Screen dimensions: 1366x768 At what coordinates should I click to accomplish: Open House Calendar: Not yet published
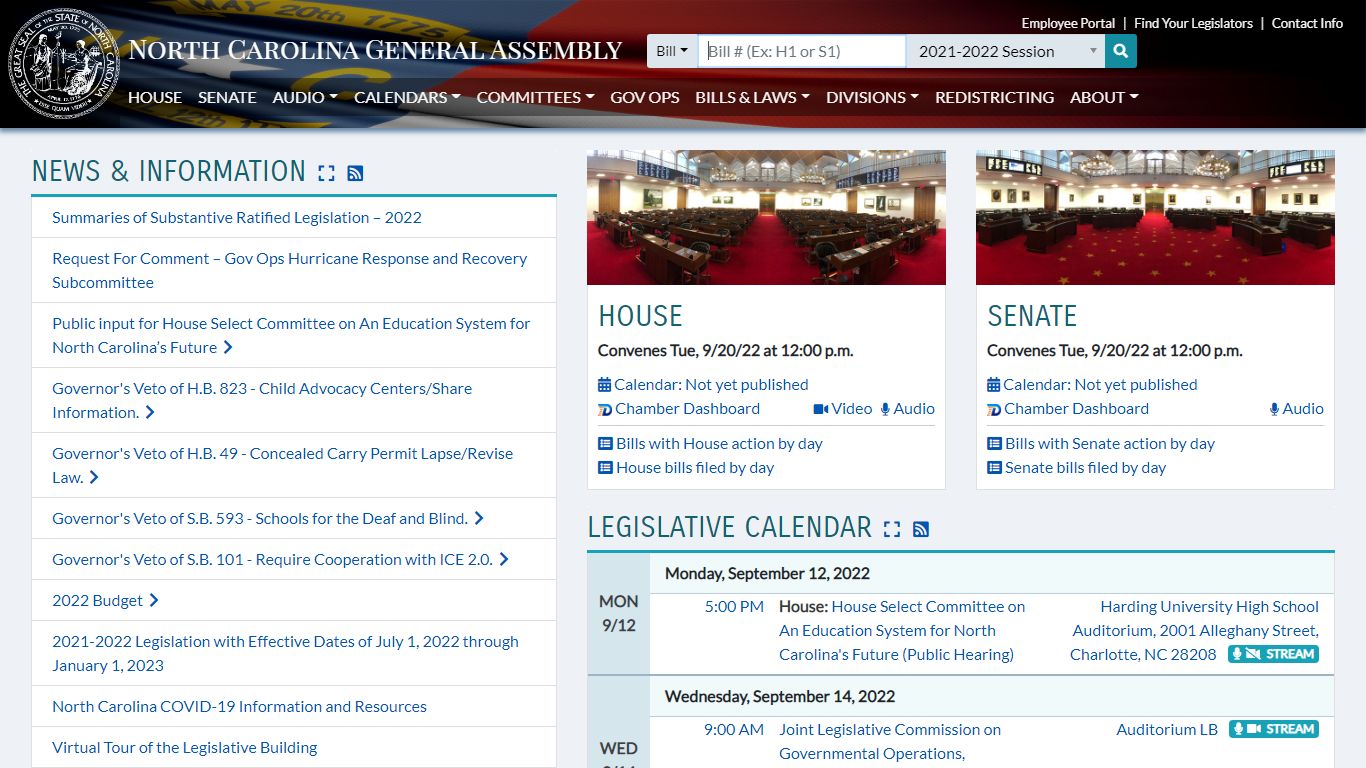(711, 384)
